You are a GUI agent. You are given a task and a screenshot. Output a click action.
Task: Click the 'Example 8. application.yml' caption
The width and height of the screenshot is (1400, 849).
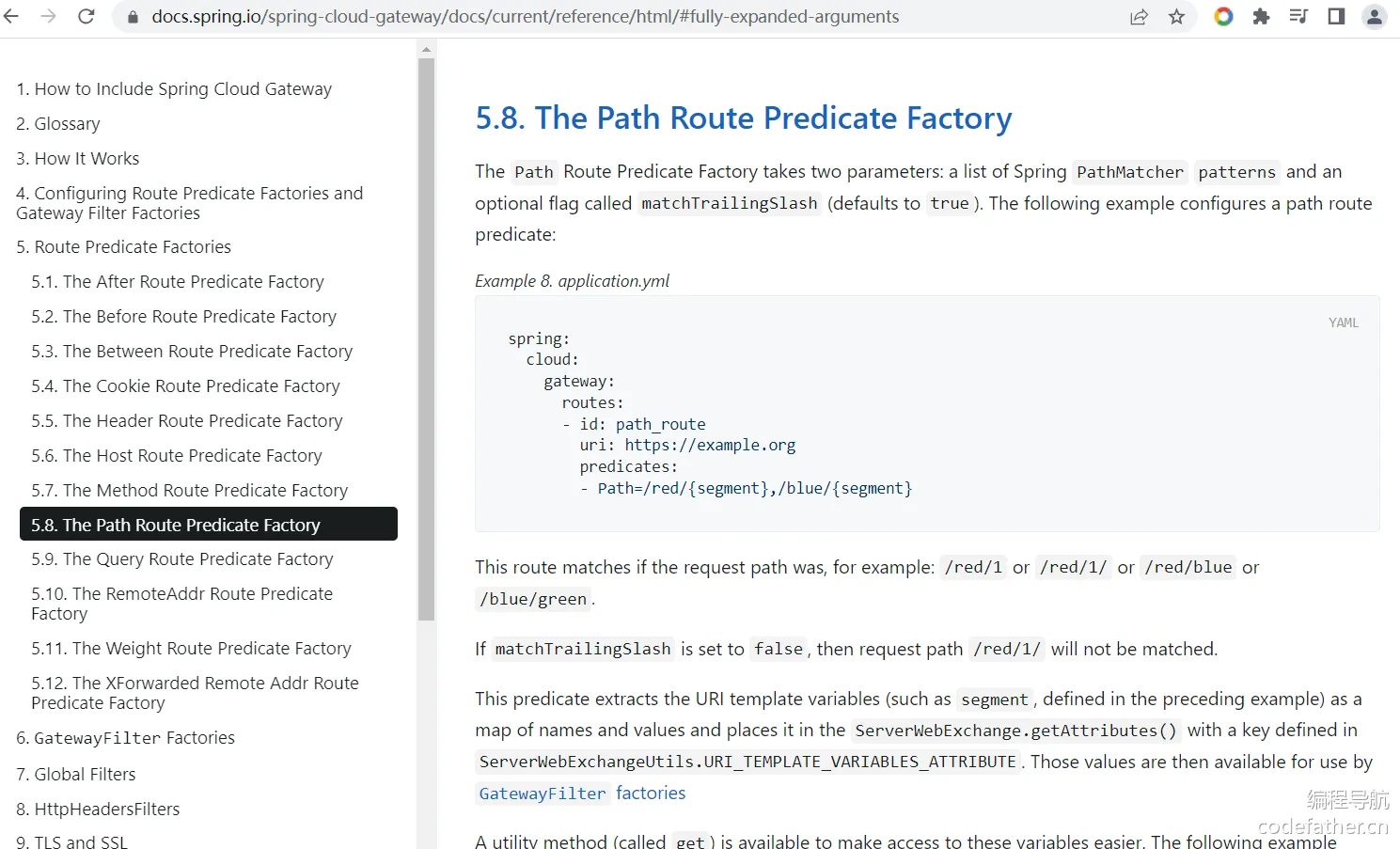click(573, 281)
